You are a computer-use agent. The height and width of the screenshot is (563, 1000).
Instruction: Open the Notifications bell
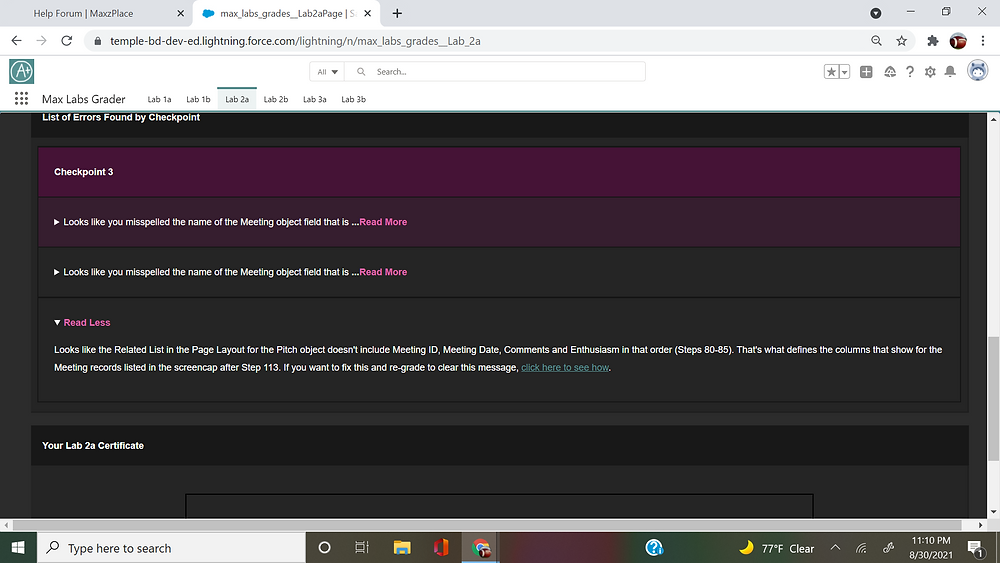(x=950, y=71)
